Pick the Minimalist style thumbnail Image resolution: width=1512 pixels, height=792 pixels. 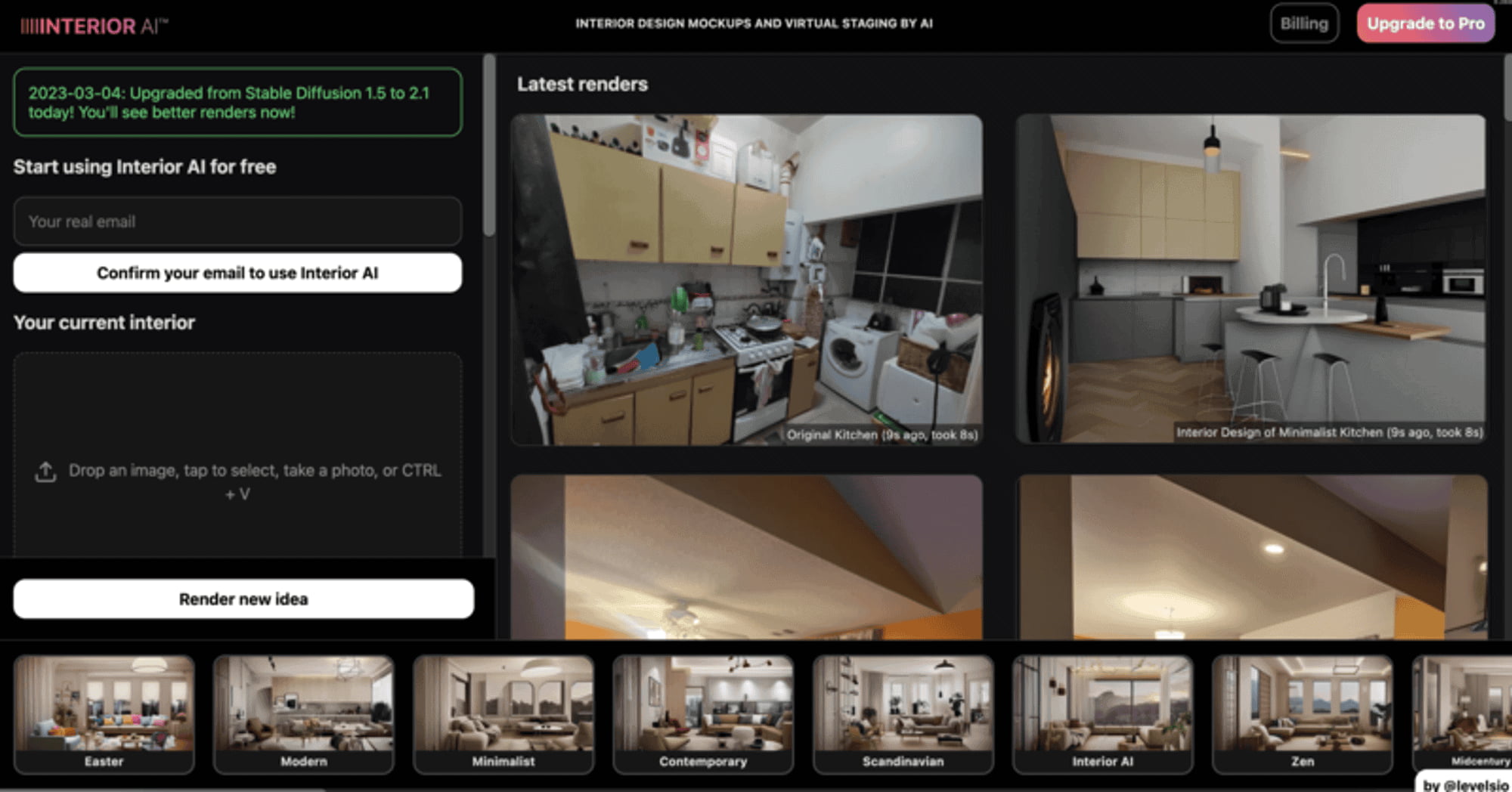pos(503,714)
